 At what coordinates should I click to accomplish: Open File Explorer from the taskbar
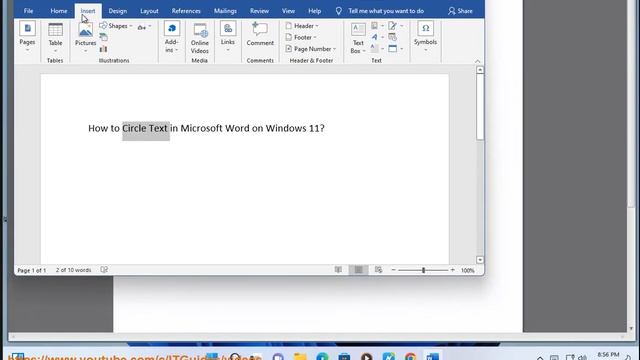pos(300,357)
